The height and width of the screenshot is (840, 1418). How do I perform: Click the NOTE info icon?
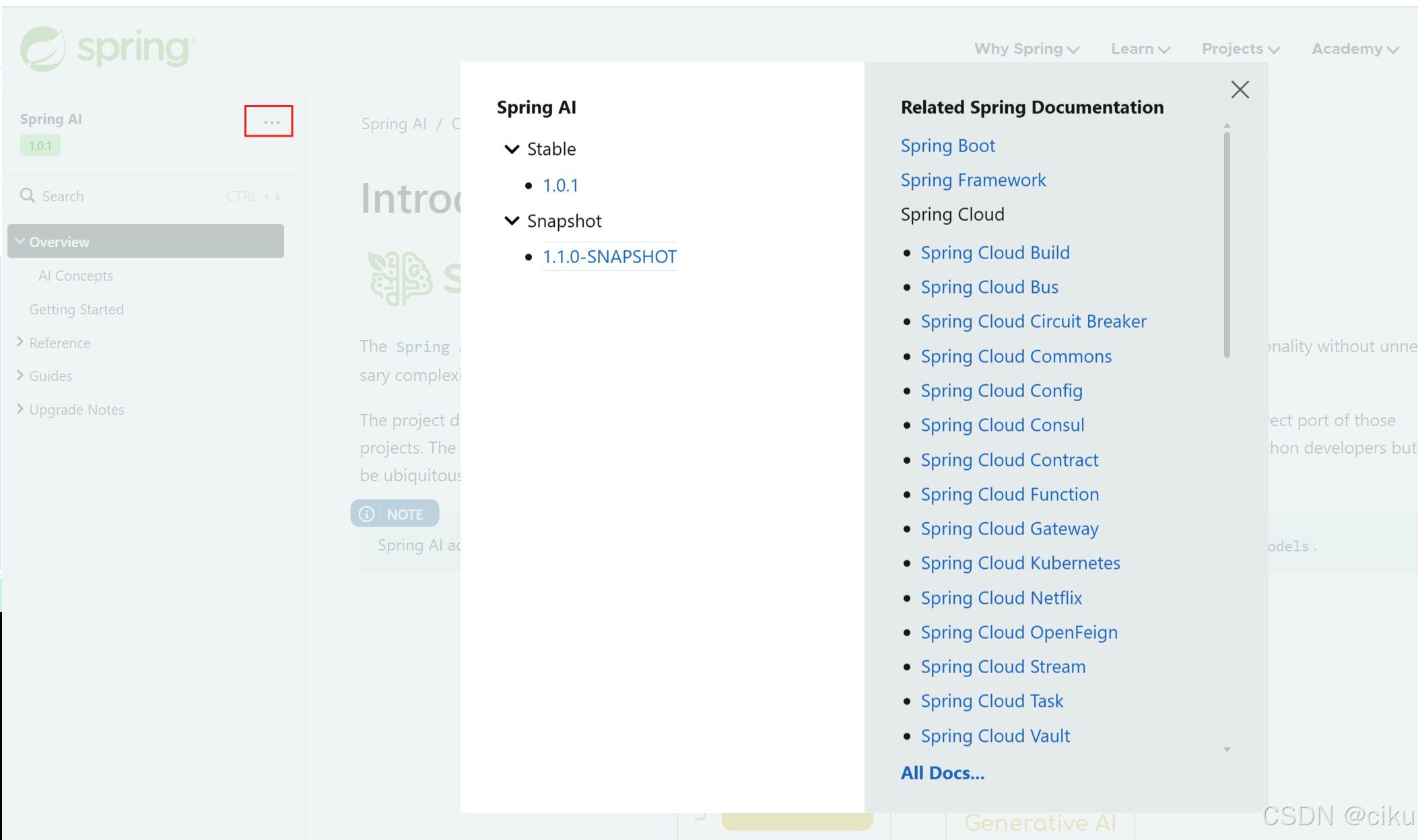click(x=366, y=514)
